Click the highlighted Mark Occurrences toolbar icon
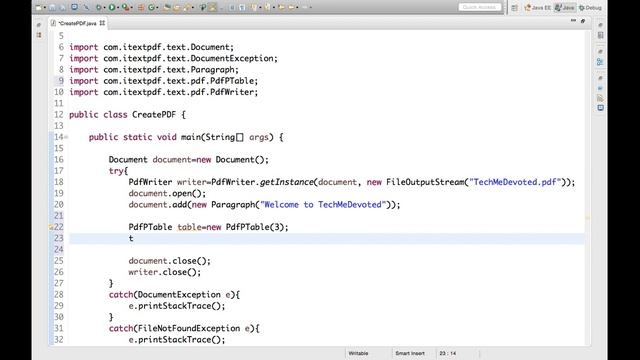 point(212,7)
